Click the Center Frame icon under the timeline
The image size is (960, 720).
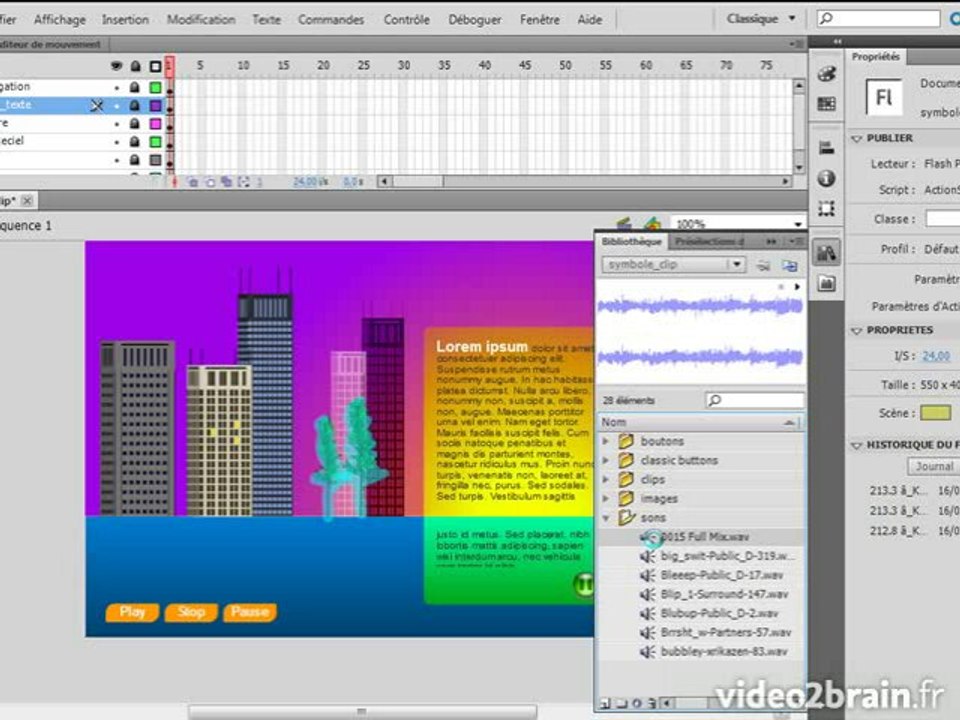click(175, 182)
